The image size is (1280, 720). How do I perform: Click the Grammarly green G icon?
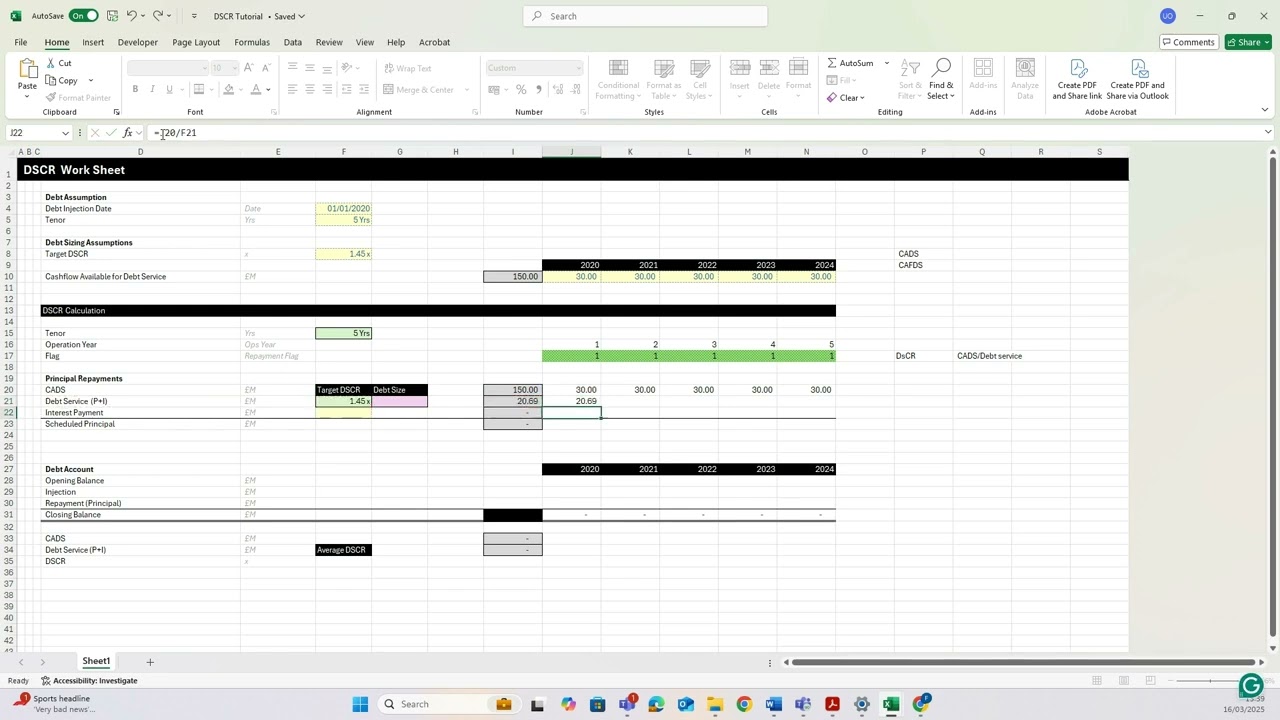[1250, 685]
